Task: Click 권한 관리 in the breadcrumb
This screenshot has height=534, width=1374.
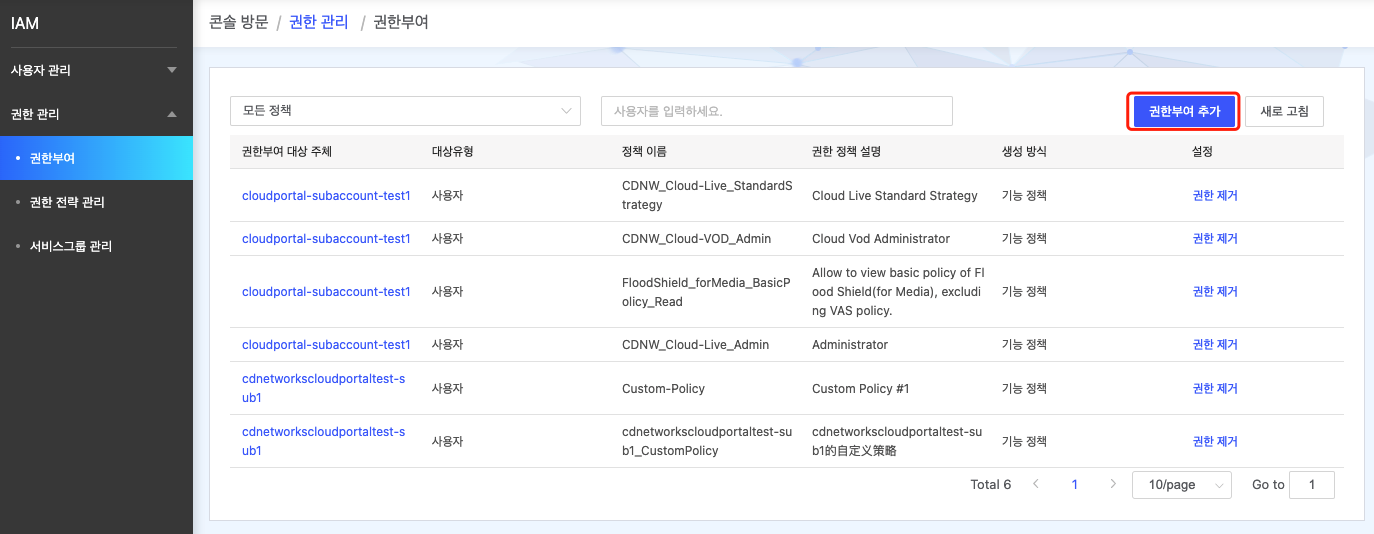Action: pos(318,22)
